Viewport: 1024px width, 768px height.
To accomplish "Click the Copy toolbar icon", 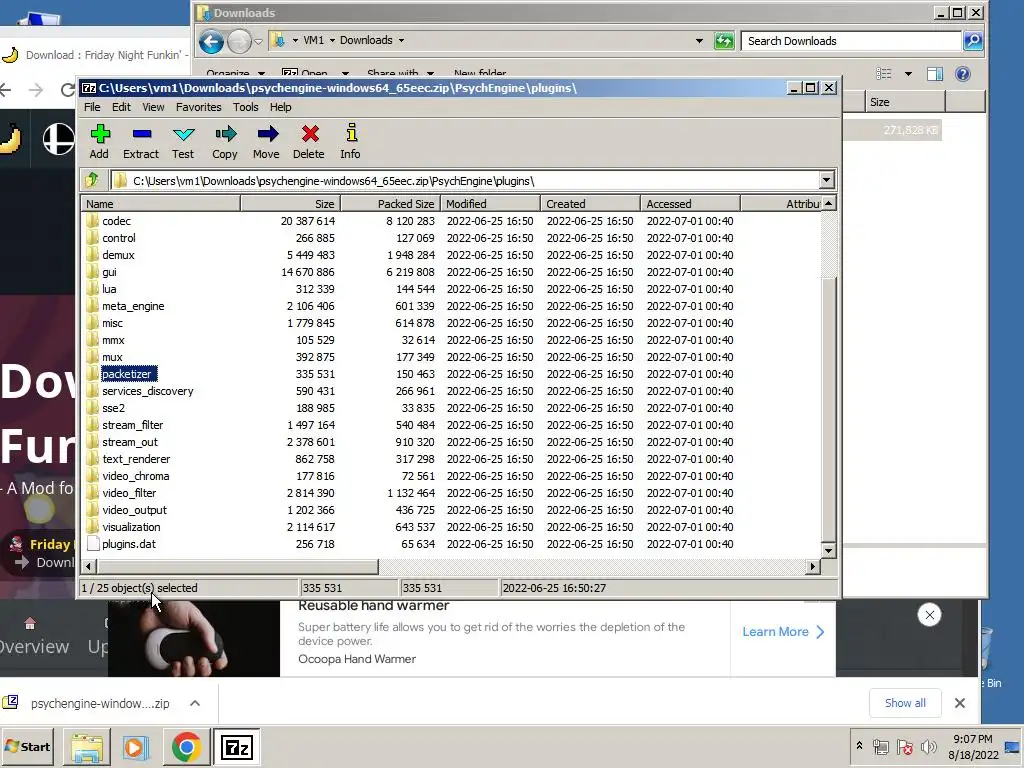I will 225,141.
